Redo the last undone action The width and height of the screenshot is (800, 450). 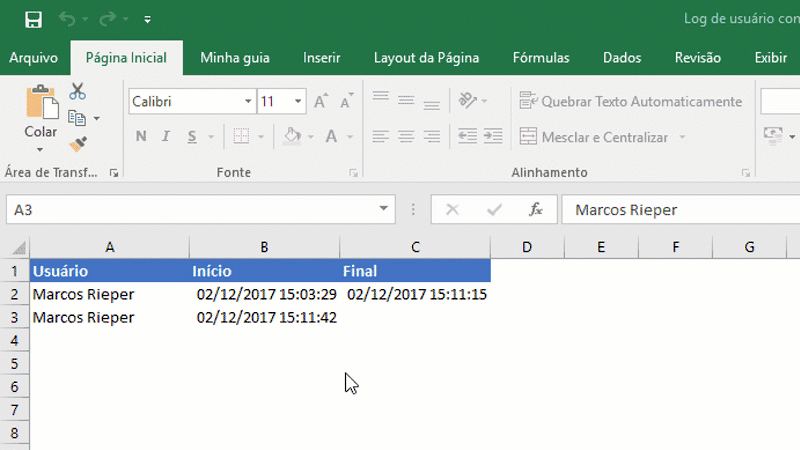(107, 19)
